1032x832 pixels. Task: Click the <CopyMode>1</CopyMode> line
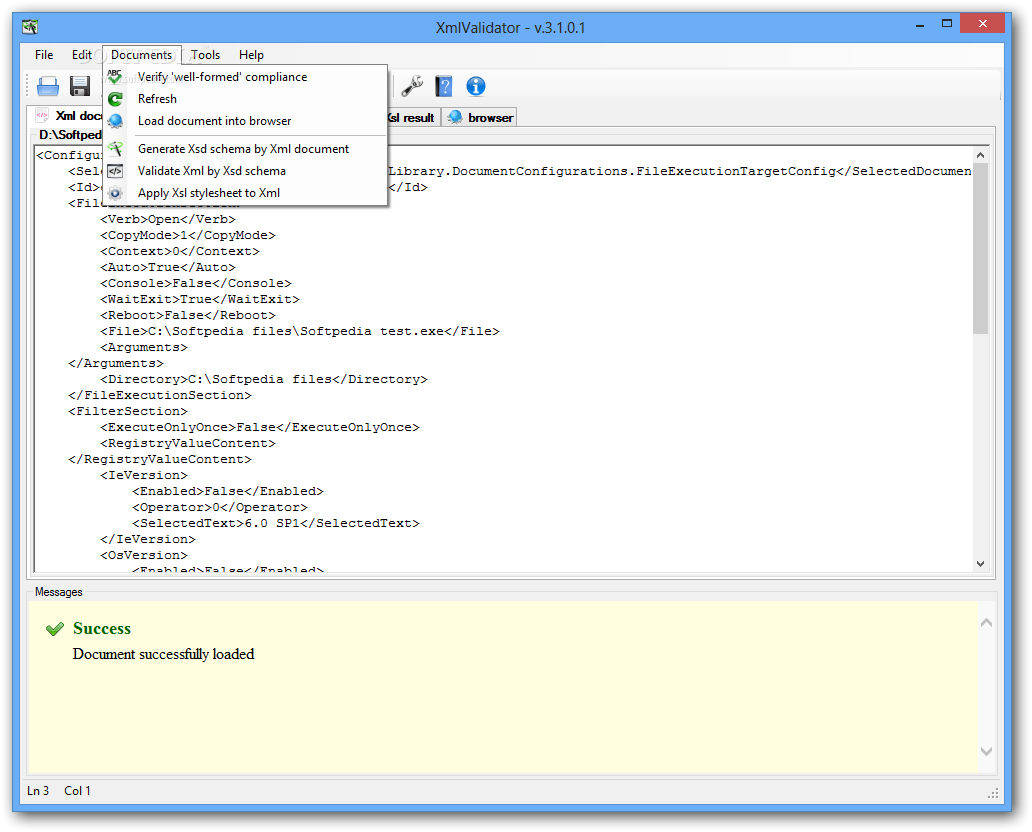click(188, 235)
